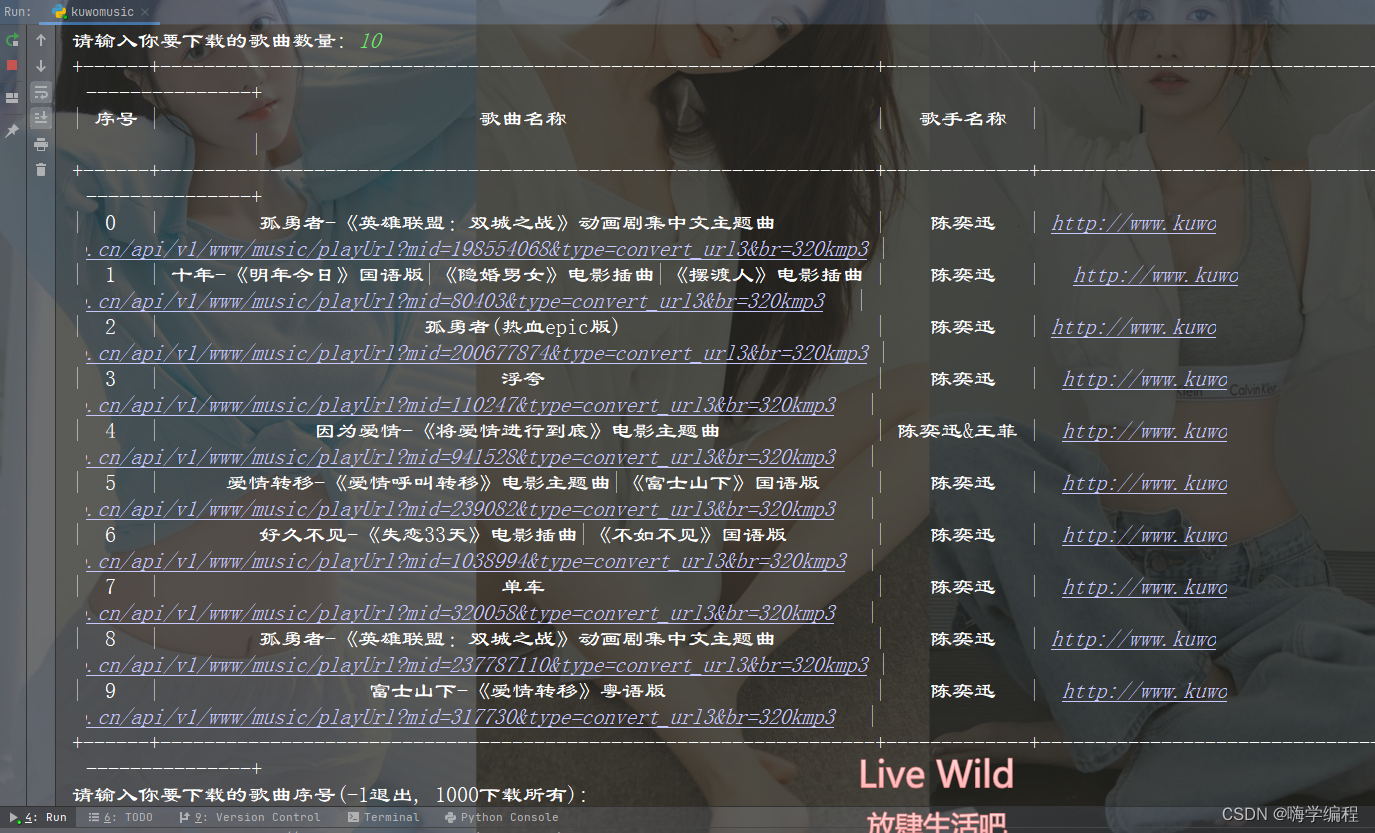Click the download index input prompt line
Viewport: 1375px width, 833px height.
click(331, 795)
